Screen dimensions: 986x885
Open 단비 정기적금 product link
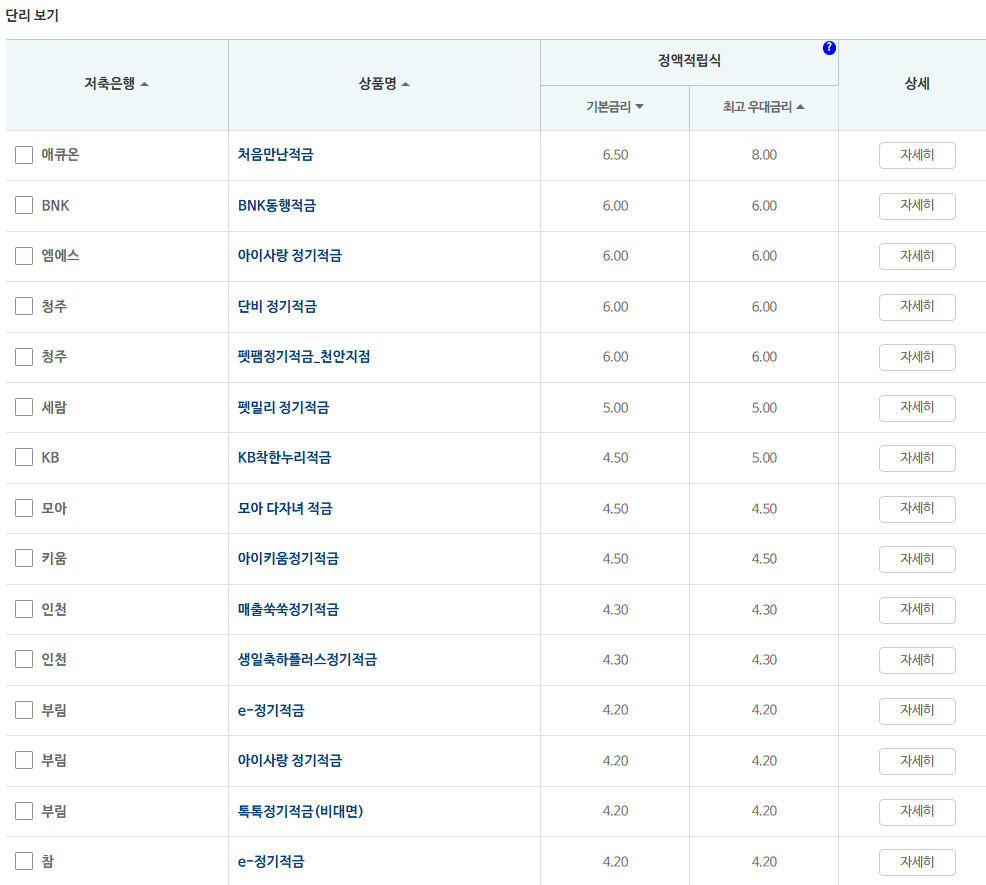coord(277,306)
